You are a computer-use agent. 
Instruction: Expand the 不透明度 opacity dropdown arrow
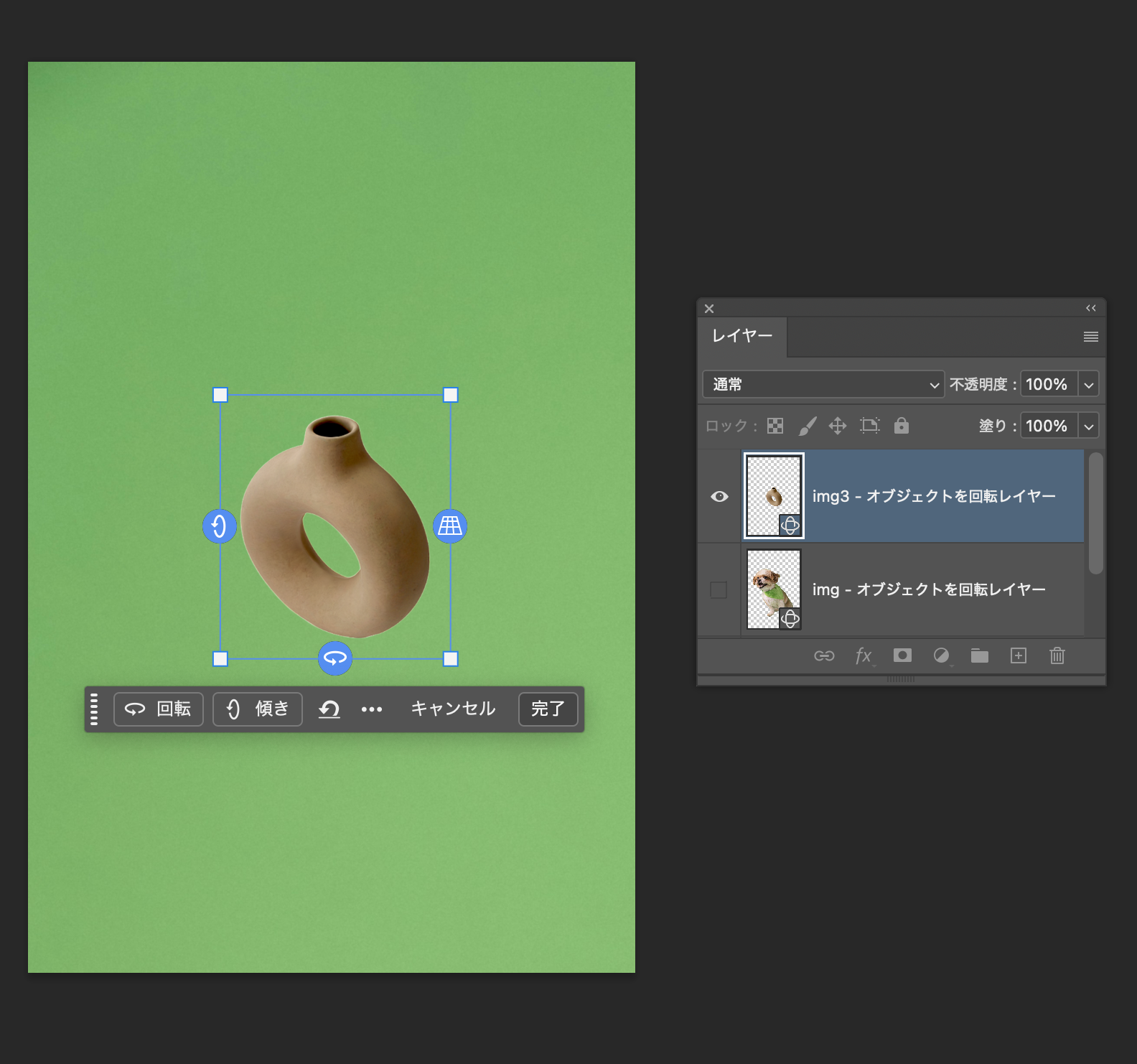coord(1089,385)
